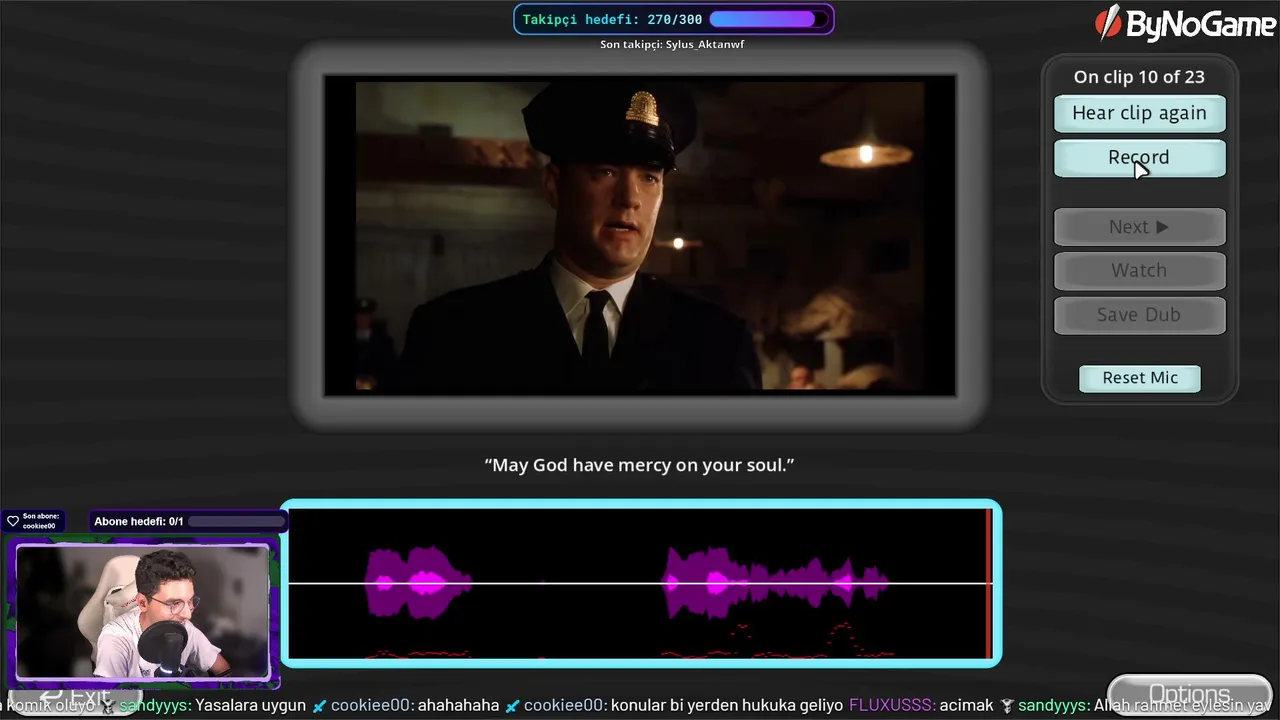Screen dimensions: 1280x720
Task: Click the "Abone hedefi: 0/1" label
Action: pos(139,521)
